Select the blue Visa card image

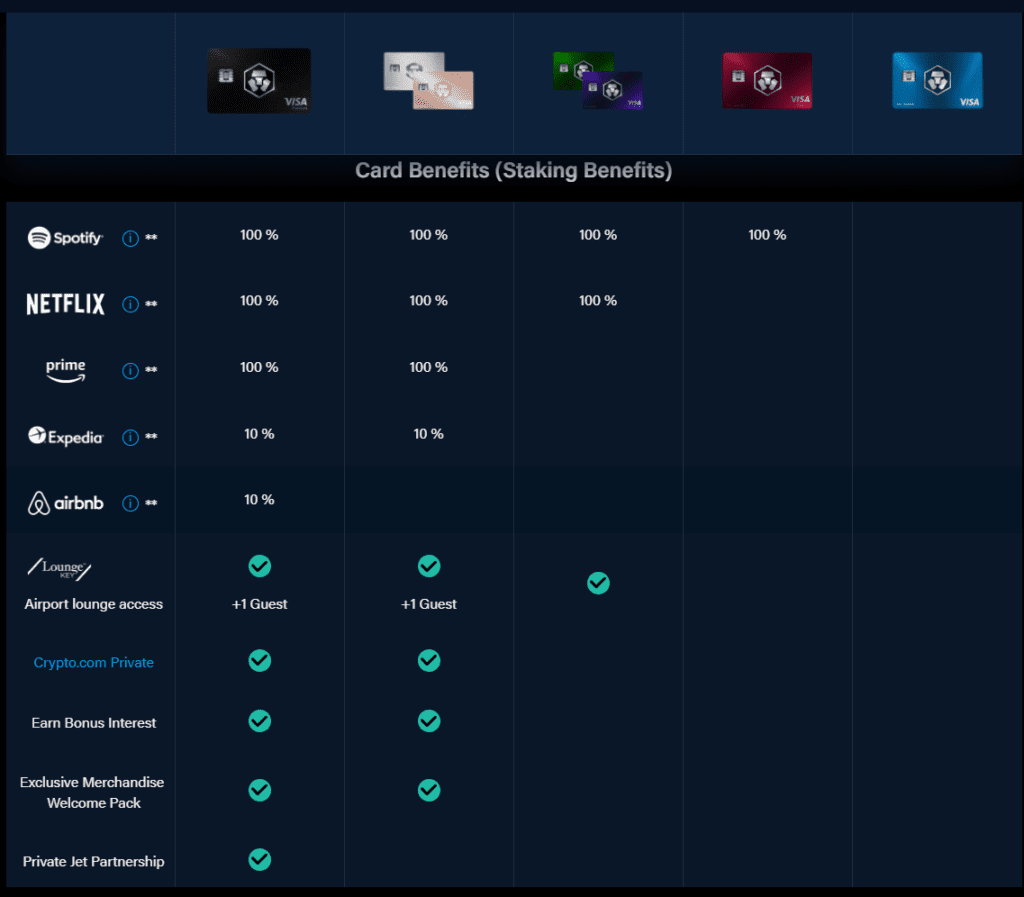(x=937, y=80)
